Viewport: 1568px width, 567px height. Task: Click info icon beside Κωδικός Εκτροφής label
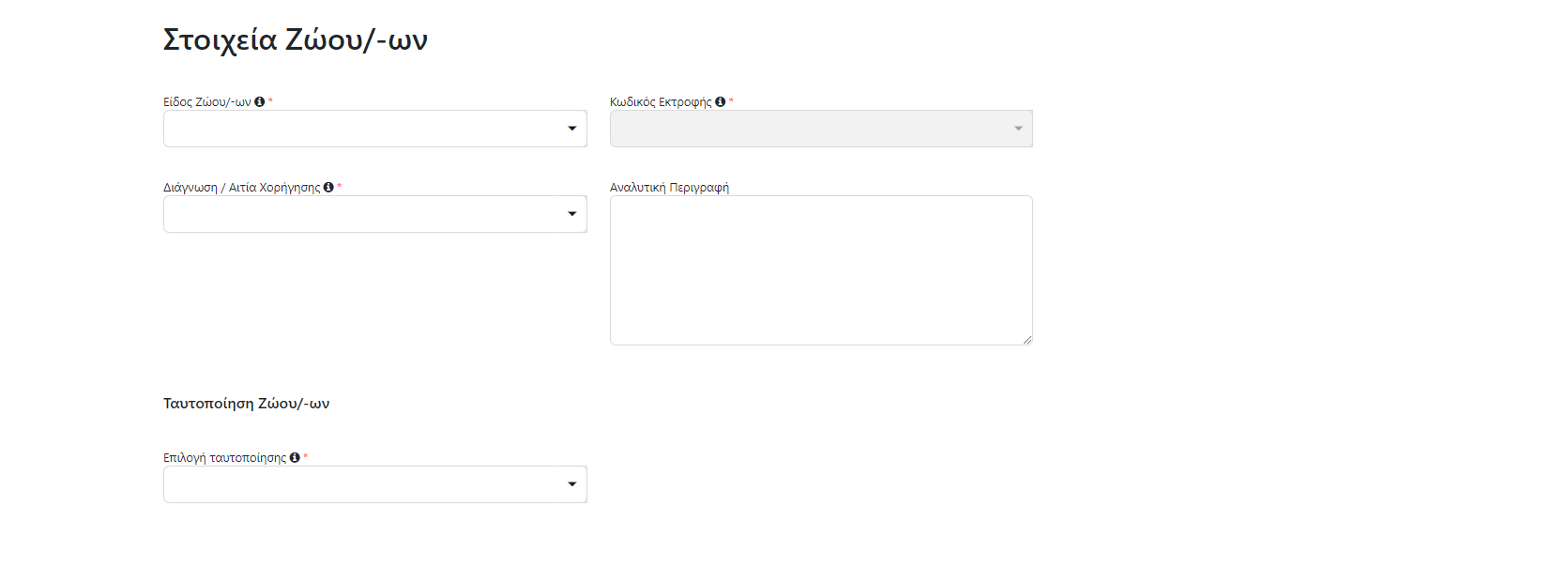(721, 102)
